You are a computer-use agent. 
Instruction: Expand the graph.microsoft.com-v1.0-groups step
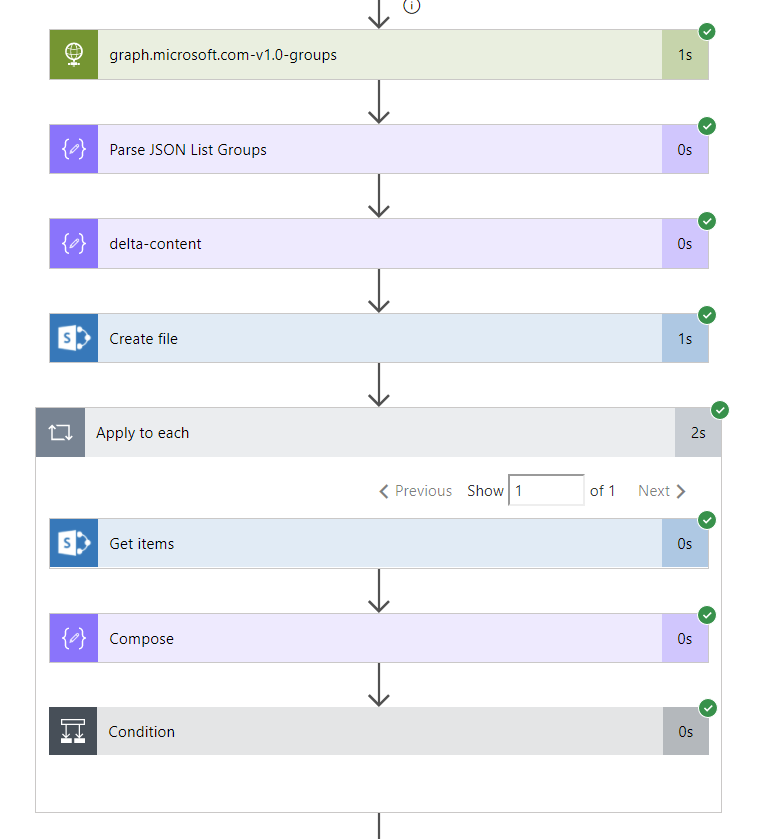pyautogui.click(x=380, y=55)
